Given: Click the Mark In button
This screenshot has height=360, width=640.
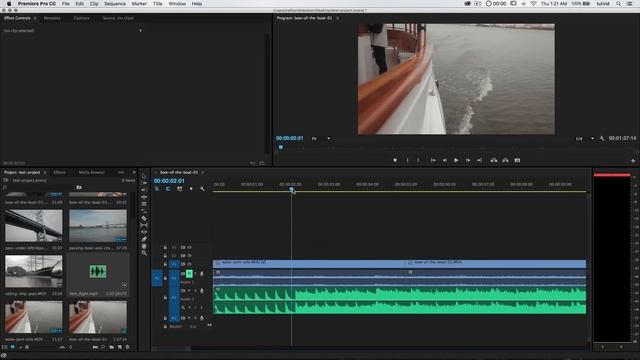Looking at the screenshot, I should point(407,160).
